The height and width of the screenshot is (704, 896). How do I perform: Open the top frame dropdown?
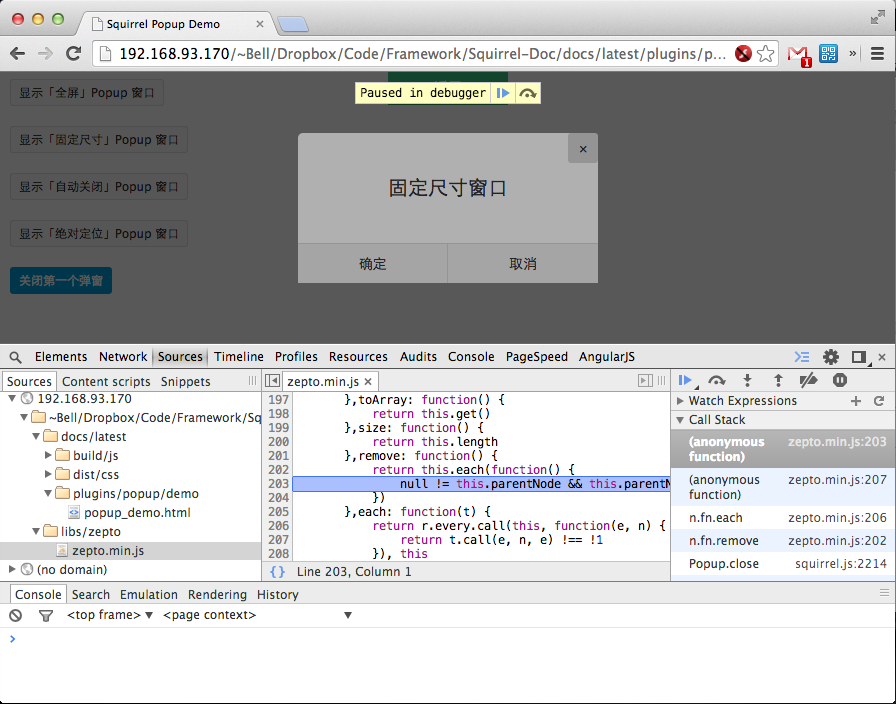point(110,615)
